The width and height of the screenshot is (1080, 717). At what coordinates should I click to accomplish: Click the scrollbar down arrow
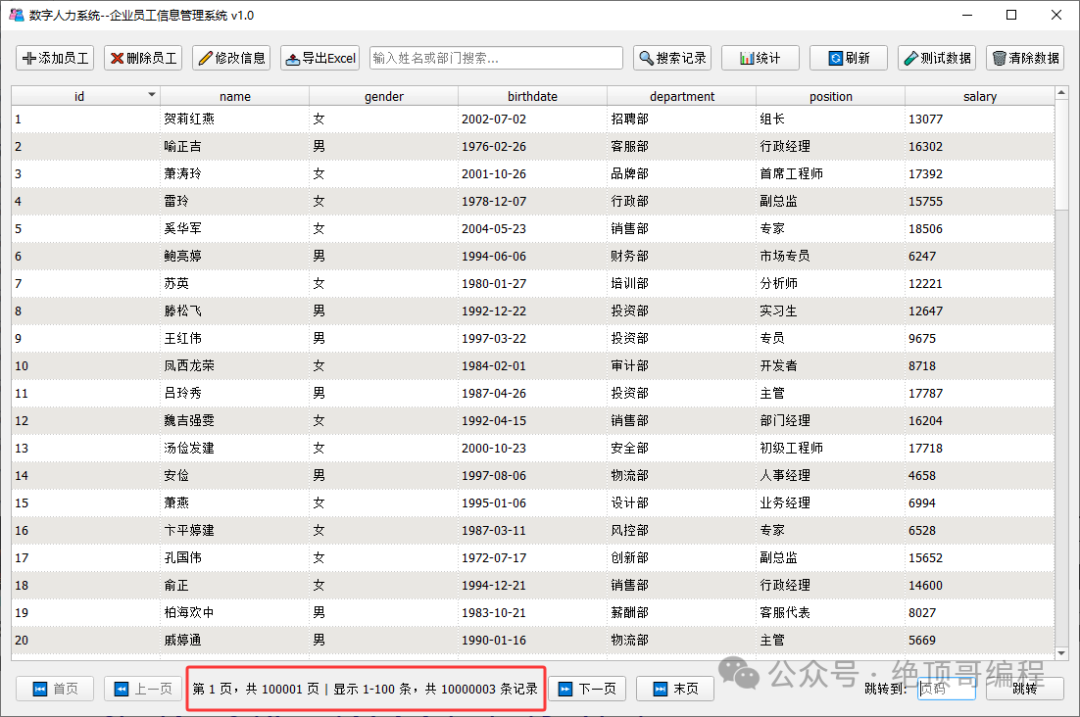1061,653
